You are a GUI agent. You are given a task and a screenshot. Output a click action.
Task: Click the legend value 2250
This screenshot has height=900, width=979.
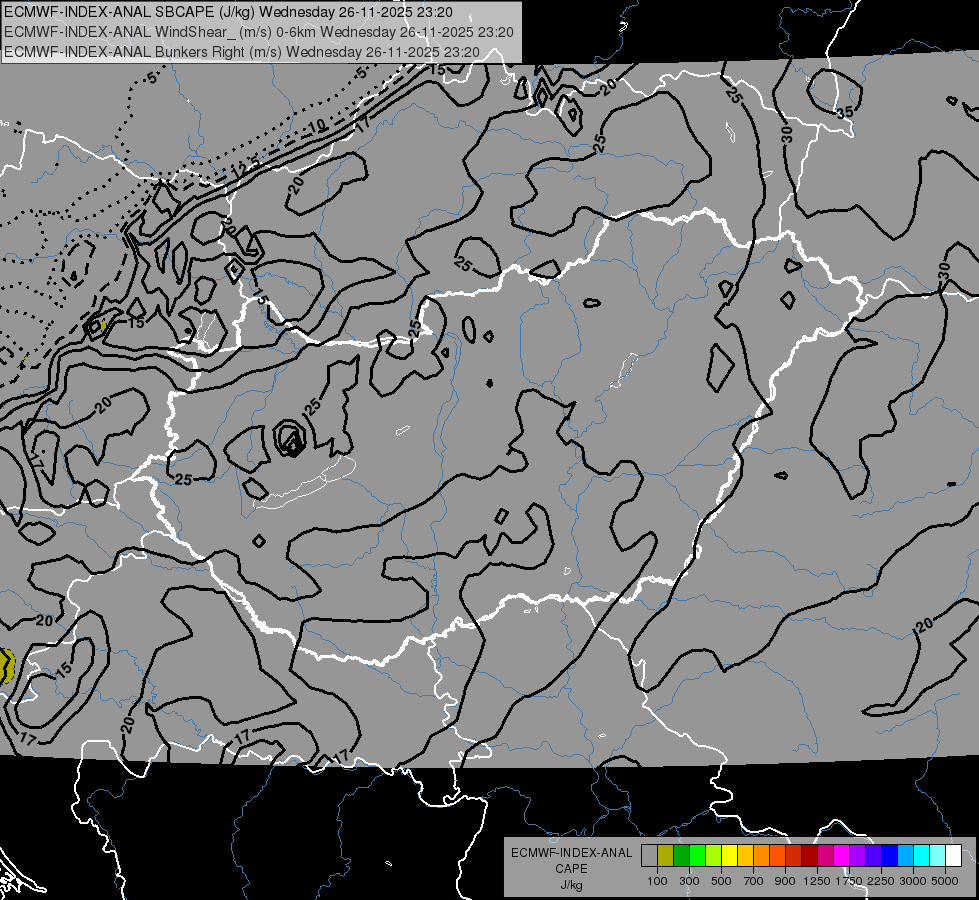tap(882, 881)
